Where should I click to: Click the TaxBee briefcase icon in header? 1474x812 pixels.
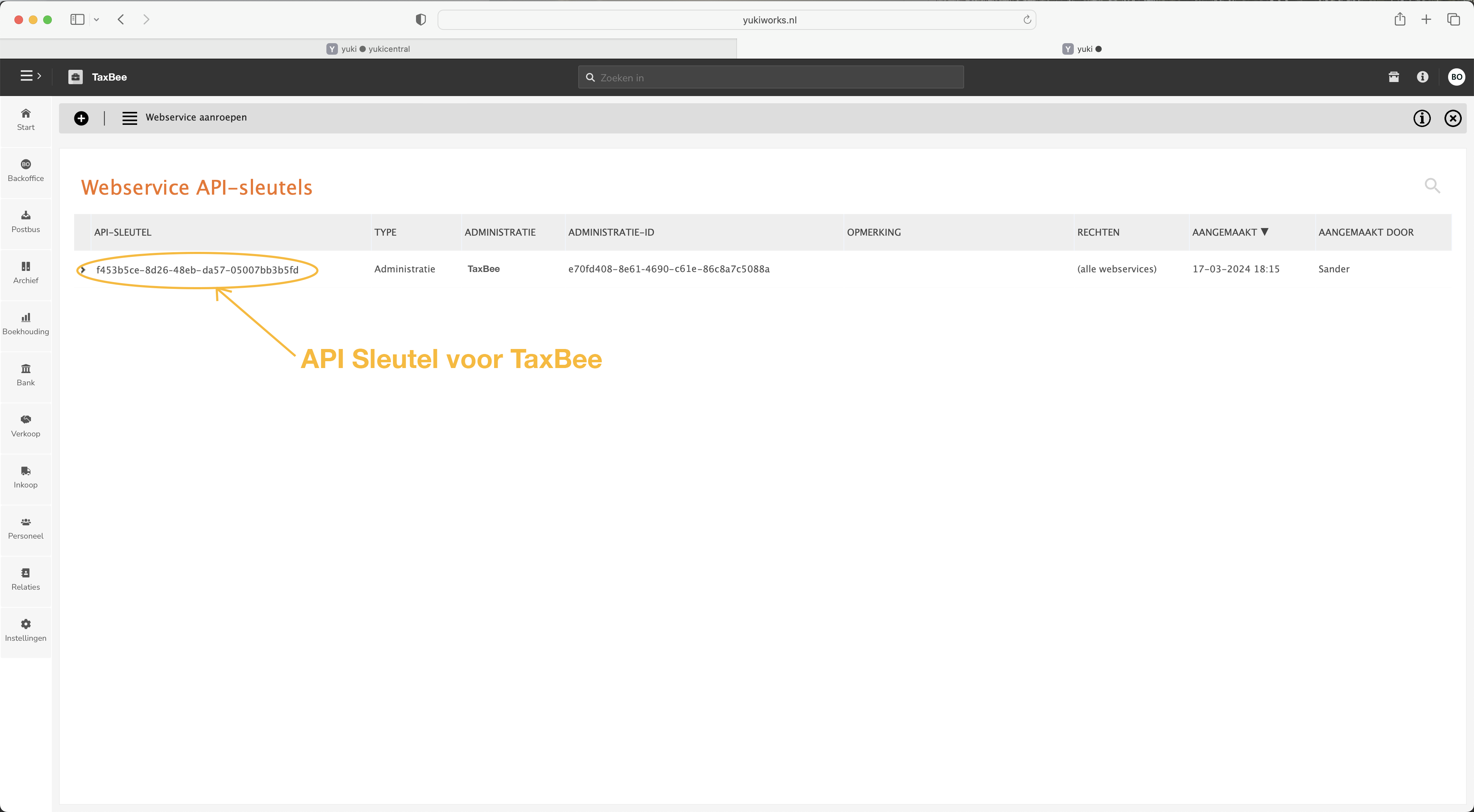[x=76, y=77]
